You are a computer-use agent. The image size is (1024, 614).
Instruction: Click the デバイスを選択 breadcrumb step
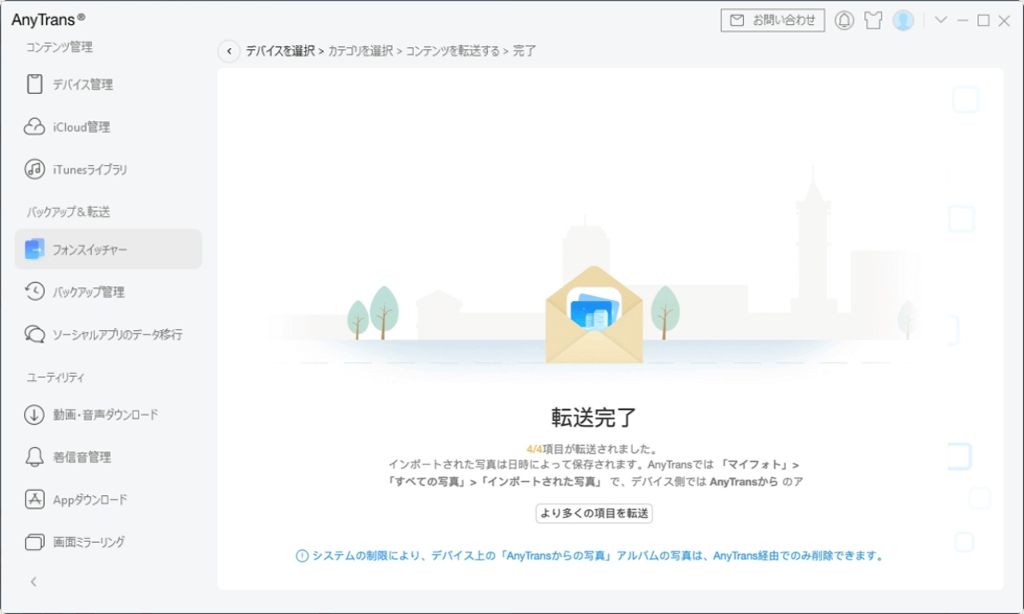pyautogui.click(x=280, y=51)
